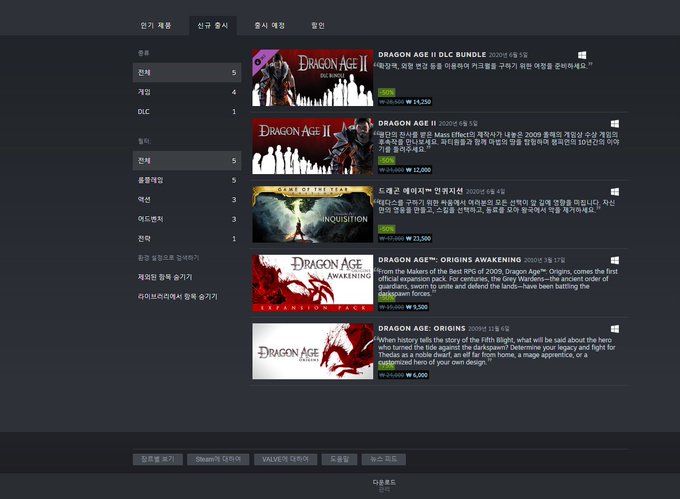Open the 출시 예정 tab

[269, 26]
